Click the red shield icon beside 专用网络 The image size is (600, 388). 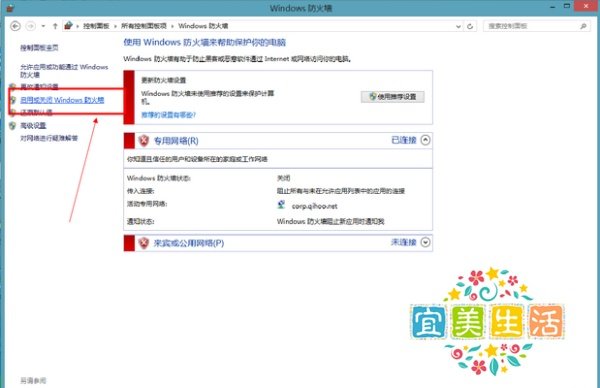[143, 140]
